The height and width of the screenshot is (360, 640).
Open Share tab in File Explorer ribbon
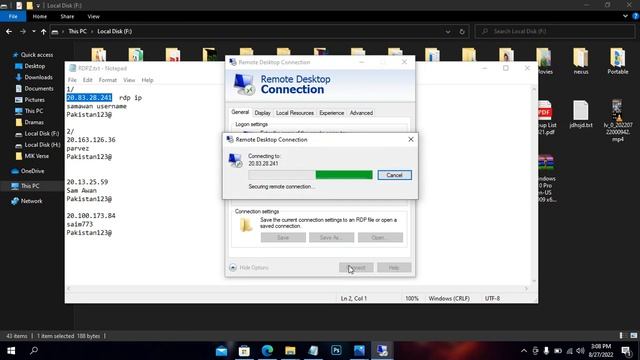(67, 16)
